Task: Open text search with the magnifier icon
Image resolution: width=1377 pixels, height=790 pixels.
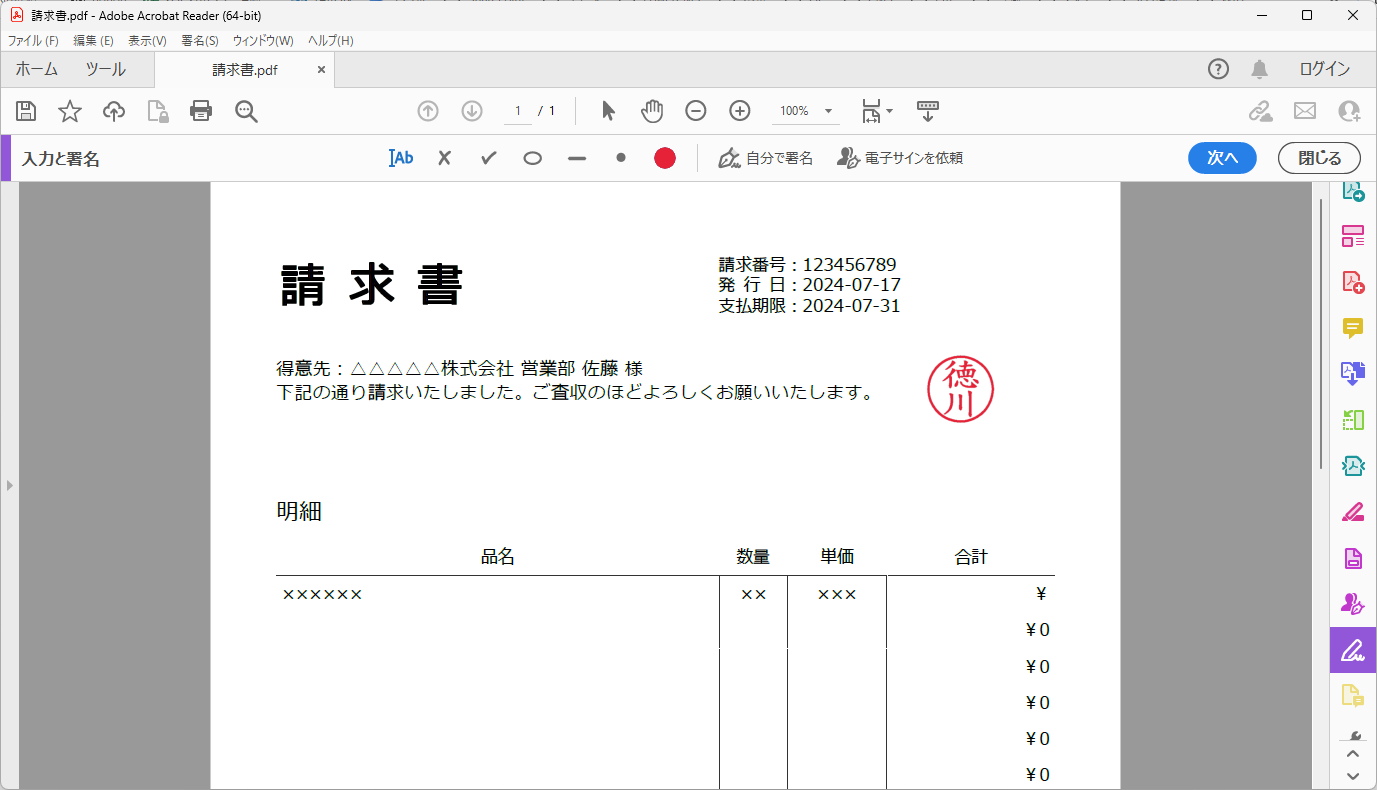Action: click(246, 111)
